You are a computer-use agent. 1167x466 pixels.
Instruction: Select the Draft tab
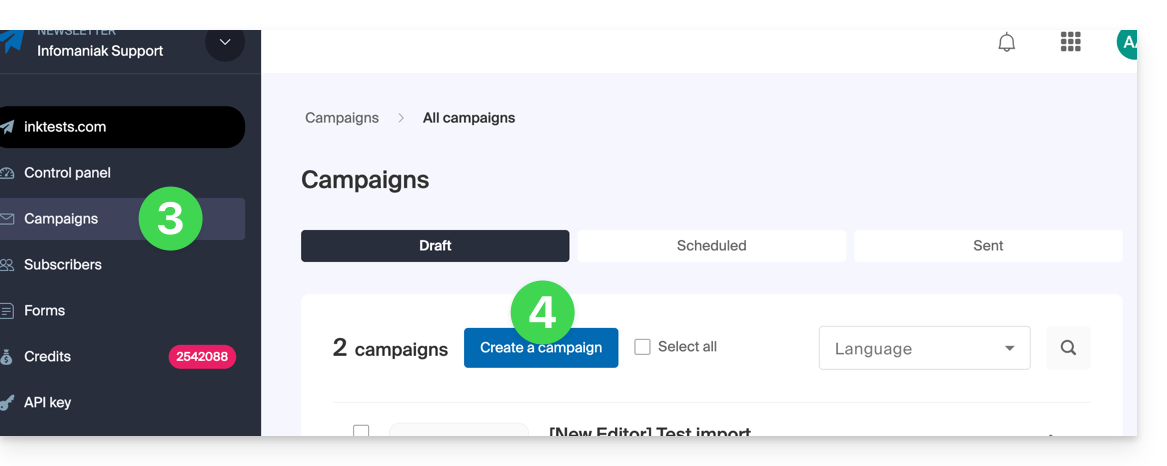click(435, 246)
